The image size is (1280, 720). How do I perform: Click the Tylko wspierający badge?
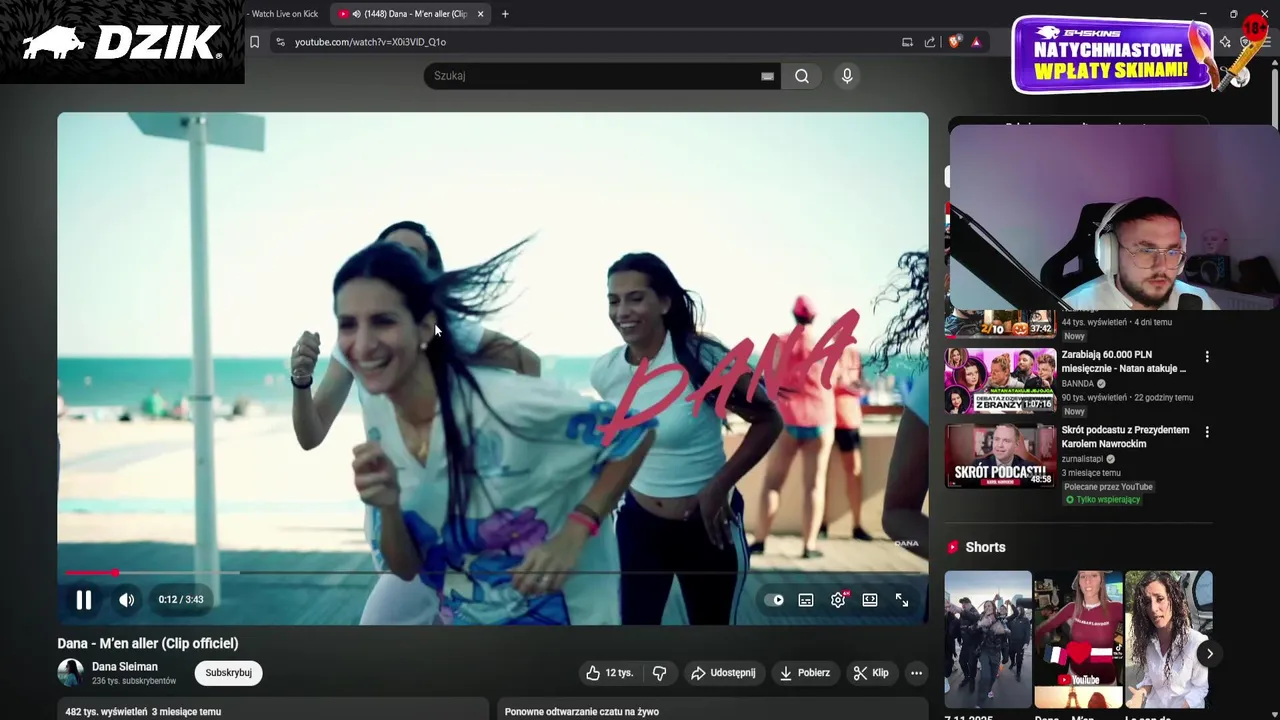click(1103, 500)
